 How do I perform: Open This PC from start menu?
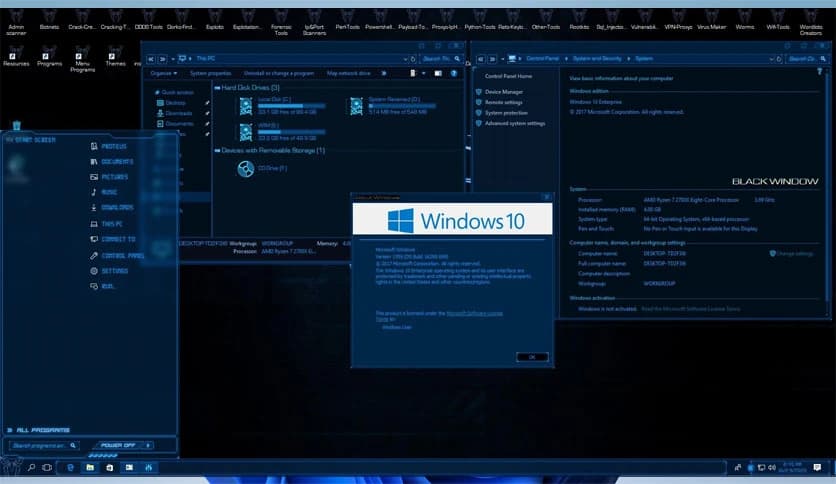coord(106,224)
